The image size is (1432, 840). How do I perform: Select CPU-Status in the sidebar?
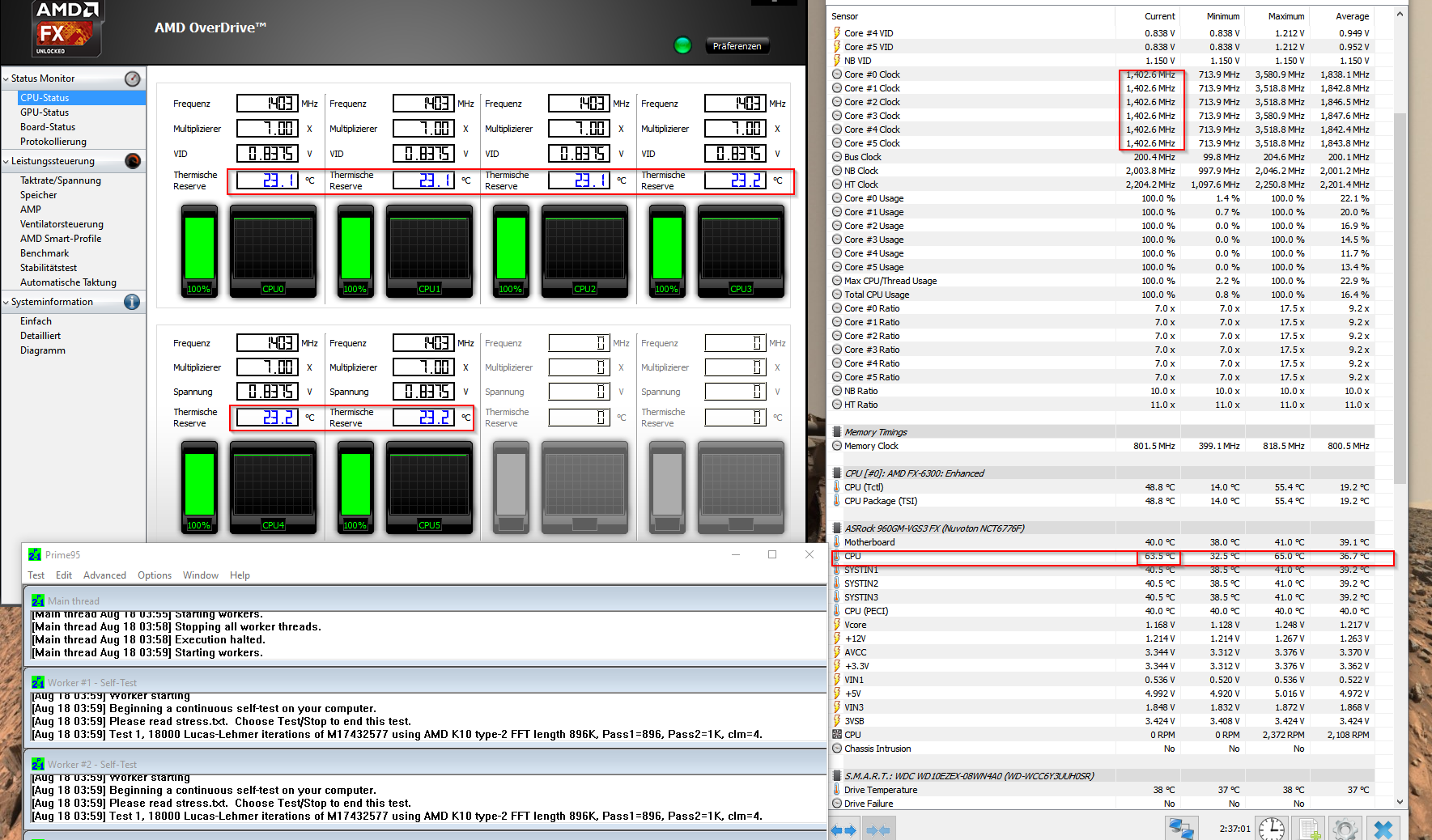(82, 98)
